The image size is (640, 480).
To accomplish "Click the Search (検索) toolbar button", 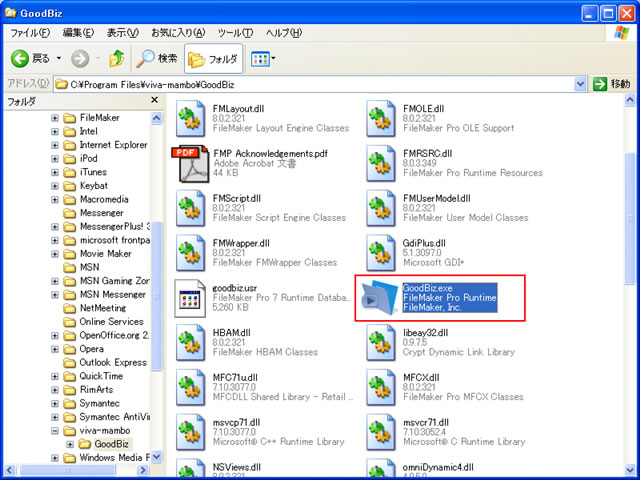I will pos(157,58).
